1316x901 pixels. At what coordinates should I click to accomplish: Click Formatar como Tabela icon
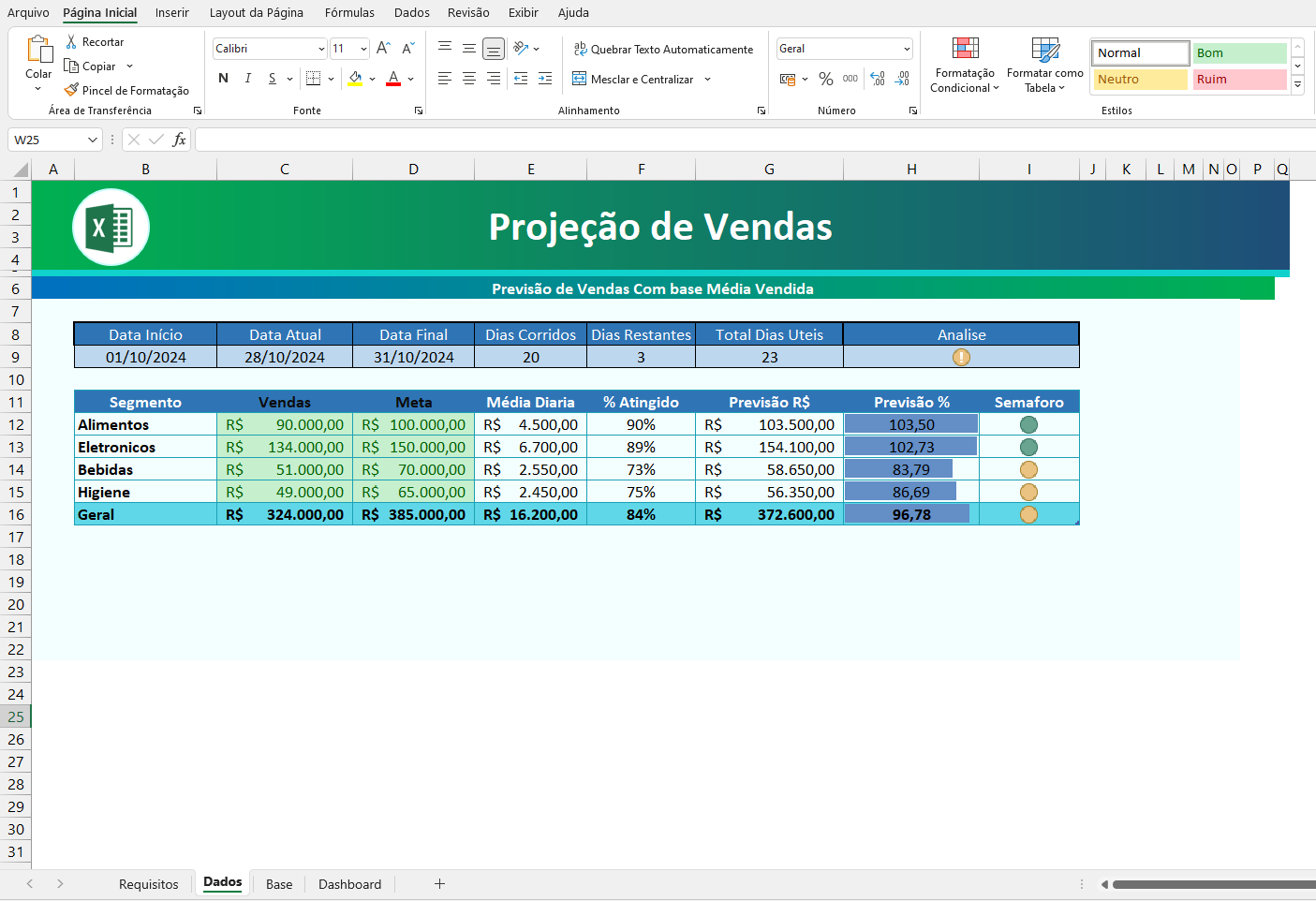[x=1044, y=51]
